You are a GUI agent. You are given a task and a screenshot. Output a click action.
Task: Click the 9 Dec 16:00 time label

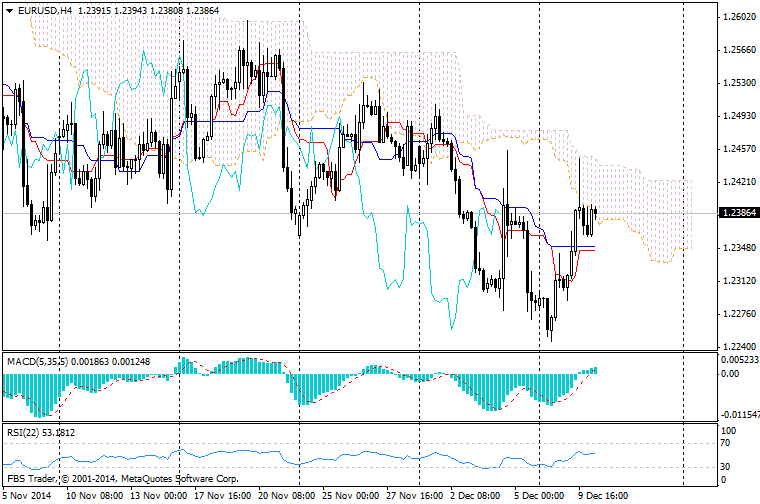[x=603, y=495]
